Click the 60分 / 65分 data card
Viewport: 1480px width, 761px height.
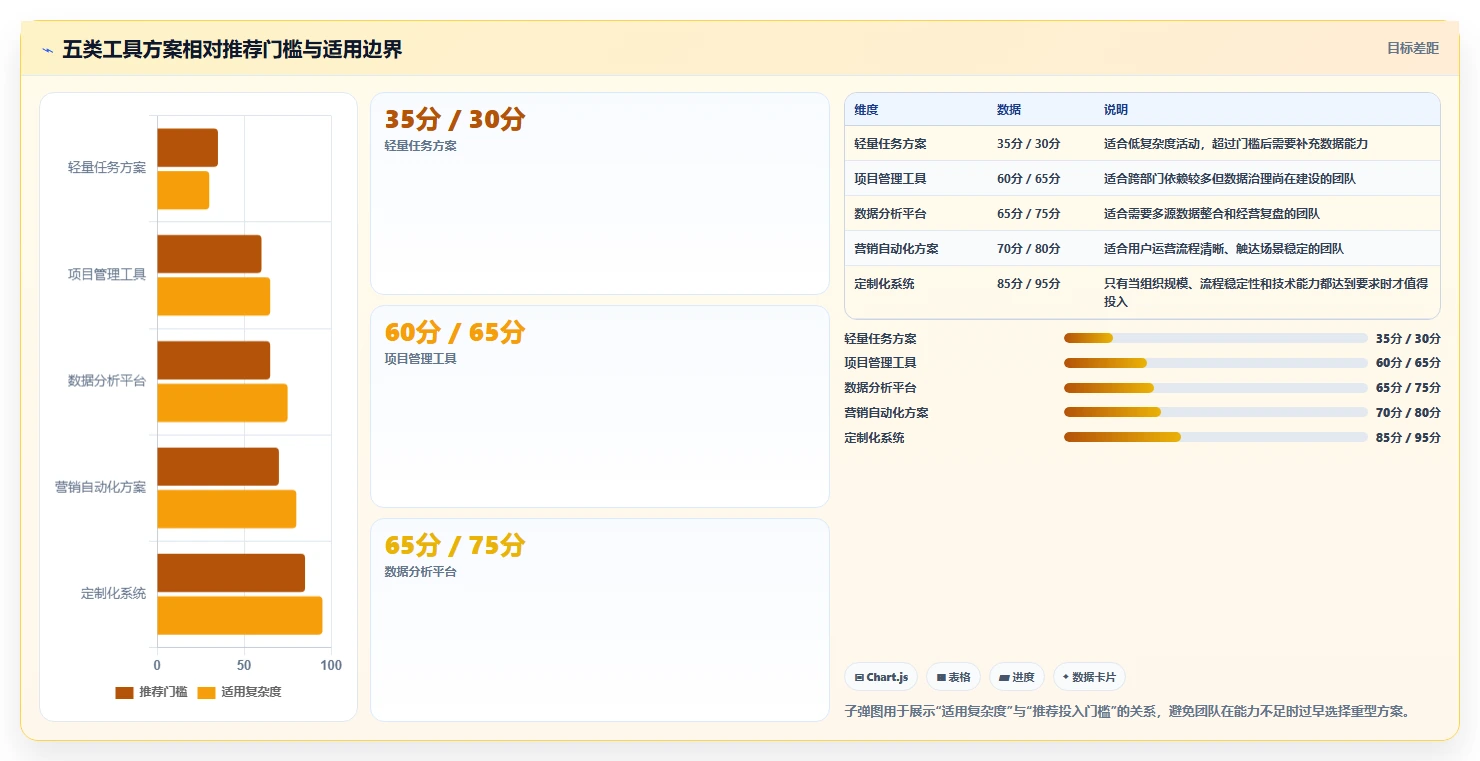[x=600, y=406]
